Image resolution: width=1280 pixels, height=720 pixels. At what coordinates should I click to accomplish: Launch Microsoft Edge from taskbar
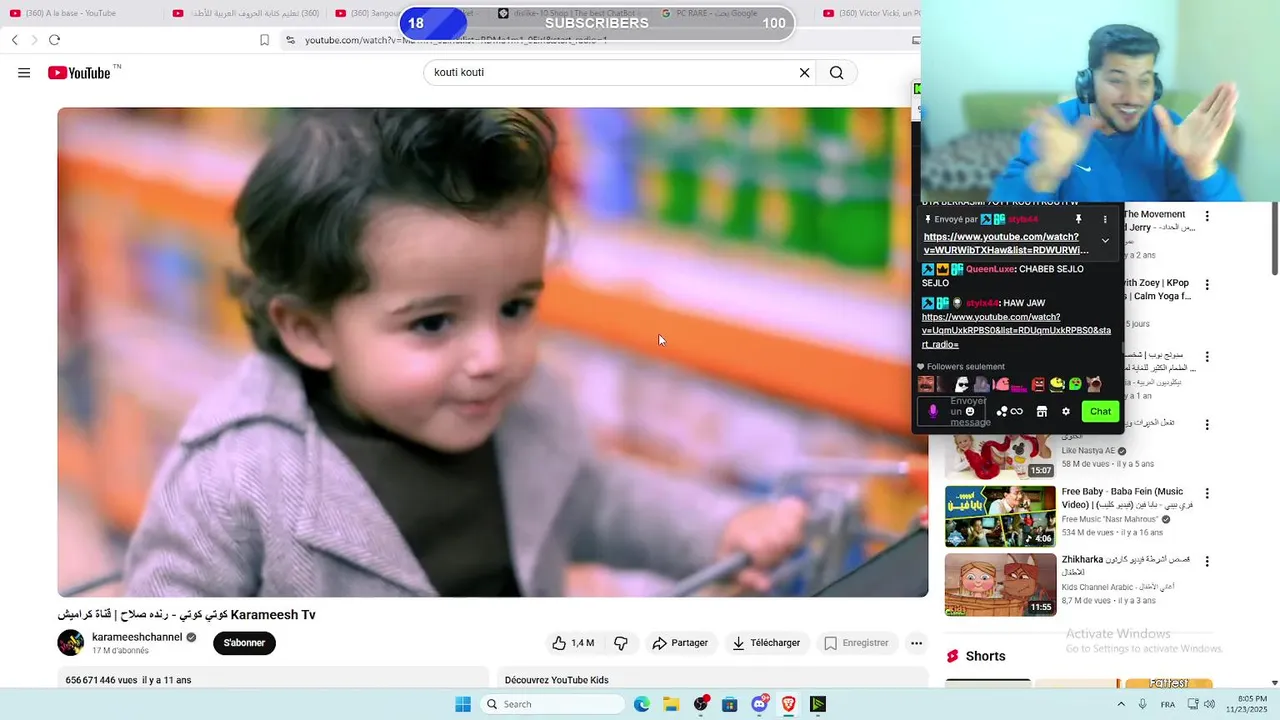point(642,704)
